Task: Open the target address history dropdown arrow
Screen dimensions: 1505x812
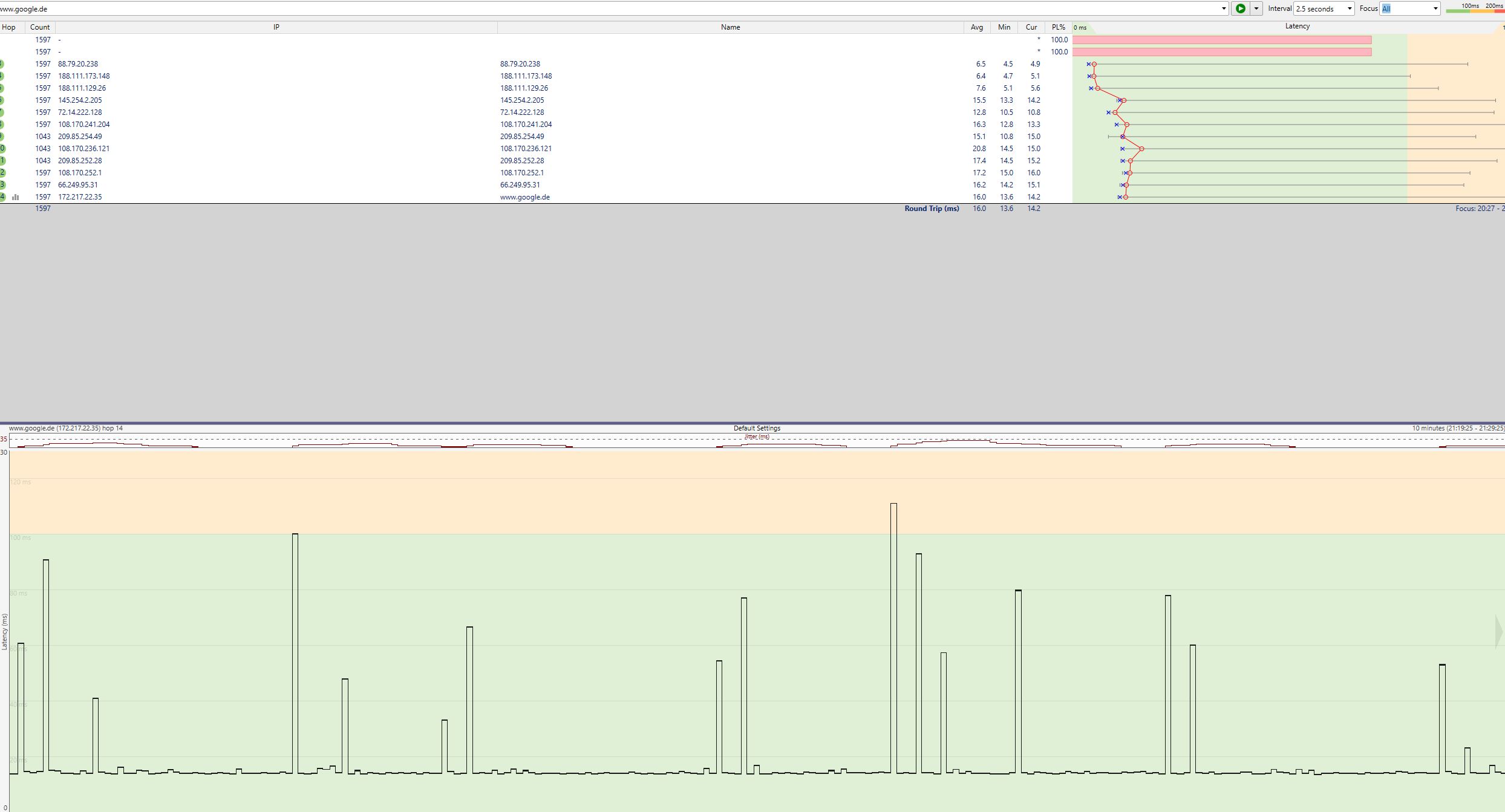Action: click(1224, 8)
